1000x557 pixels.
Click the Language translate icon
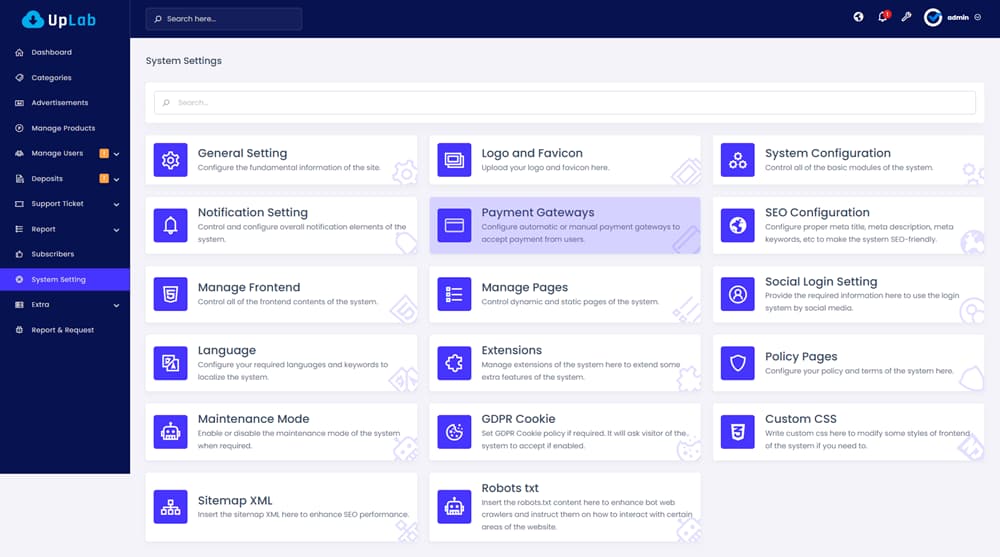pyautogui.click(x=170, y=363)
